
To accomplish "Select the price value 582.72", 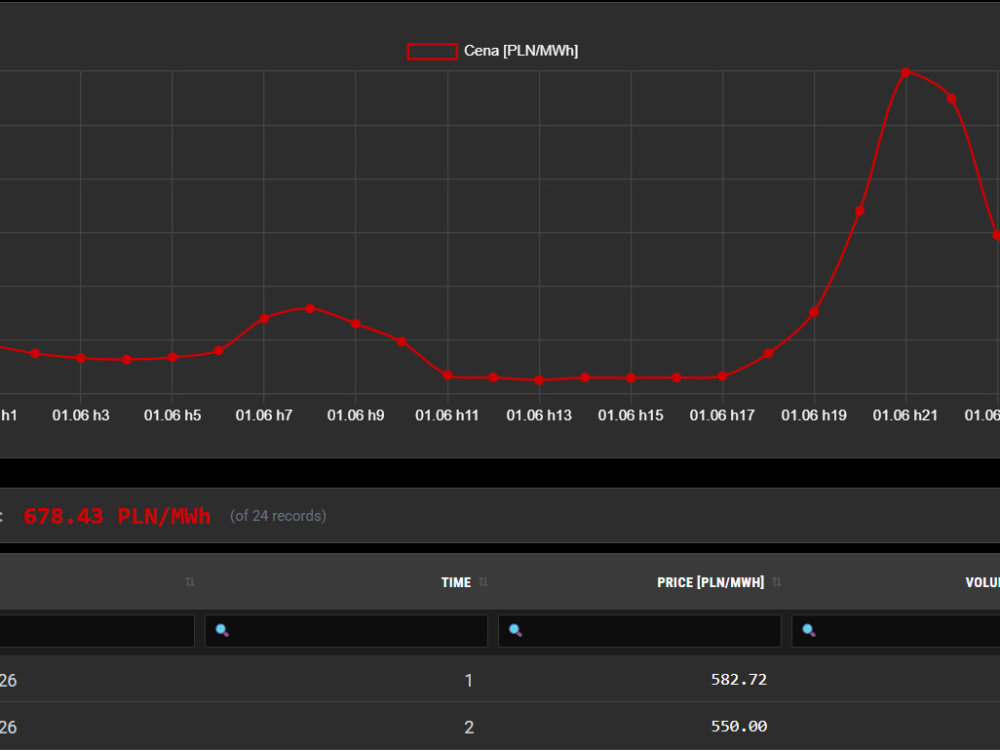I will 739,680.
